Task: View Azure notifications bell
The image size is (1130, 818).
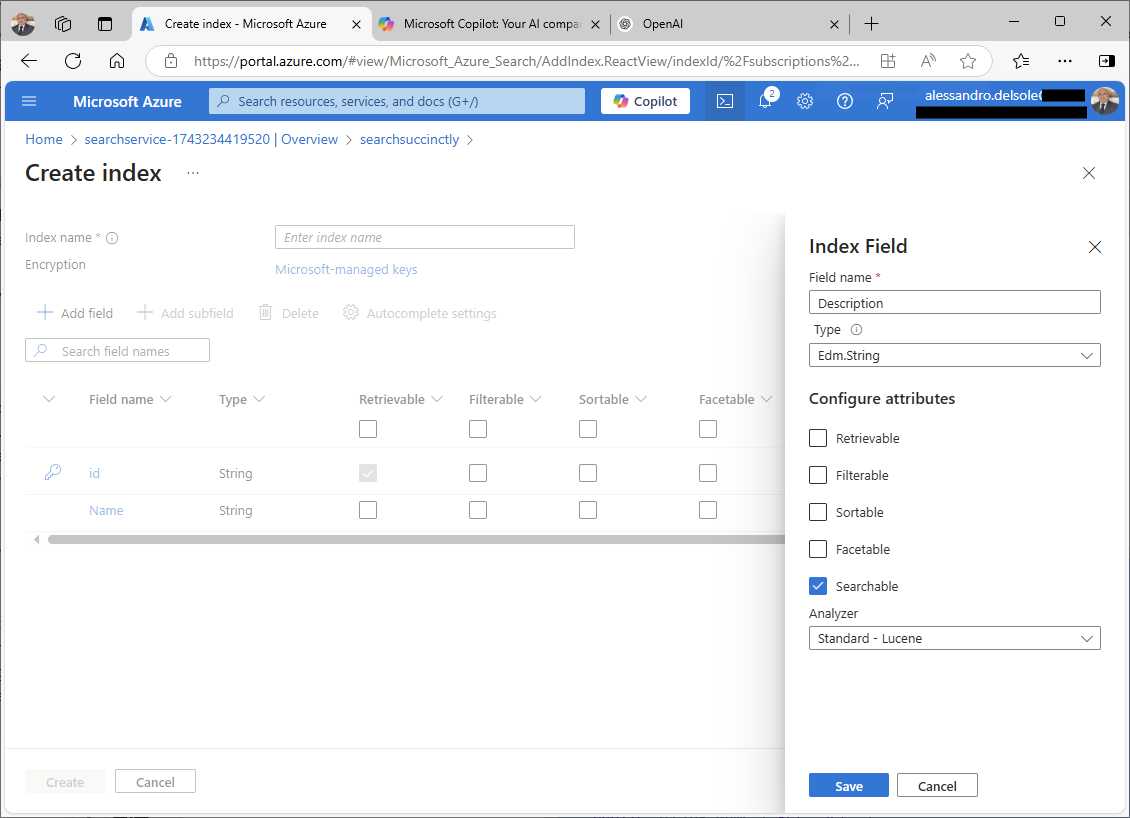Action: [764, 101]
